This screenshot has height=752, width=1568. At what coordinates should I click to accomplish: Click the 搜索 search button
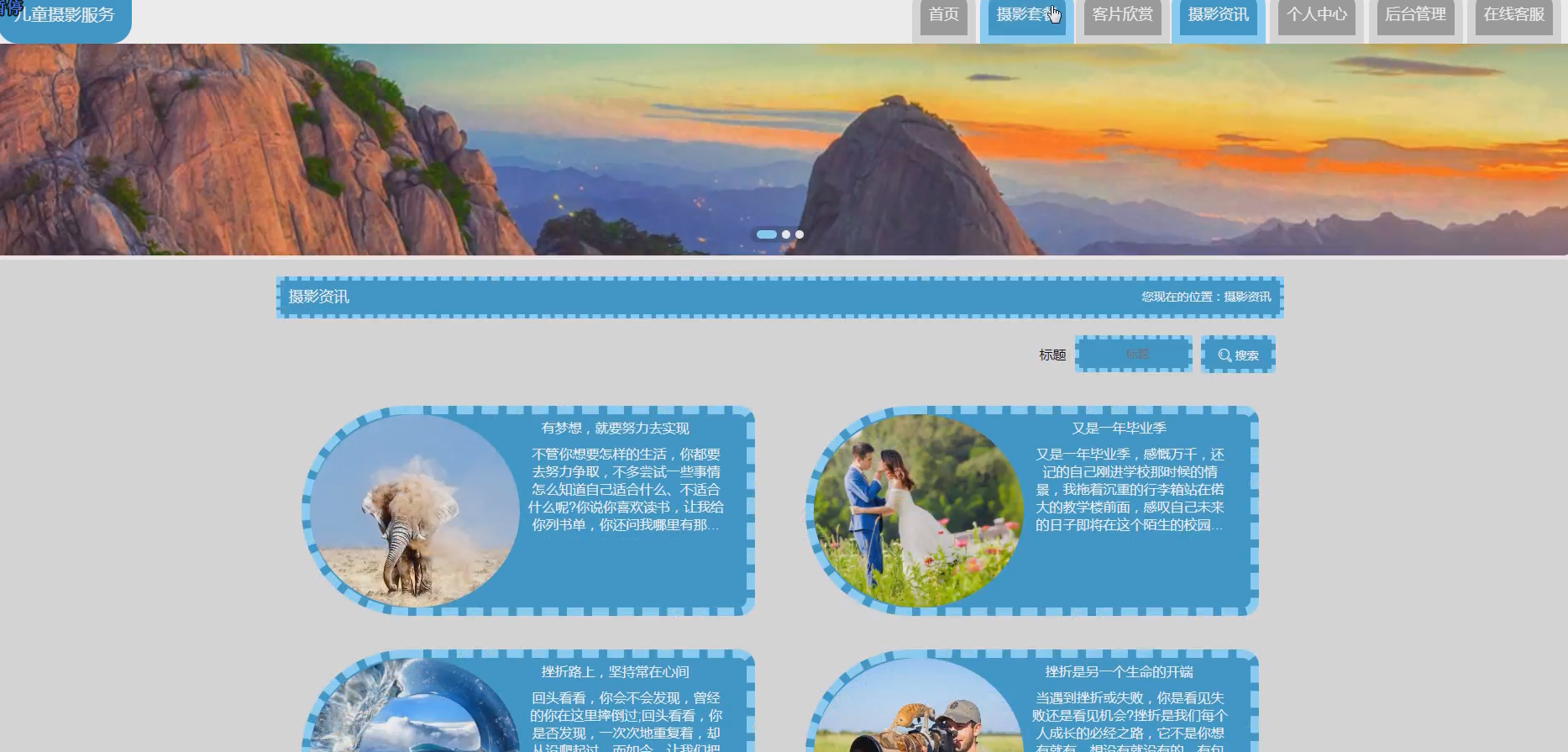(x=1238, y=355)
